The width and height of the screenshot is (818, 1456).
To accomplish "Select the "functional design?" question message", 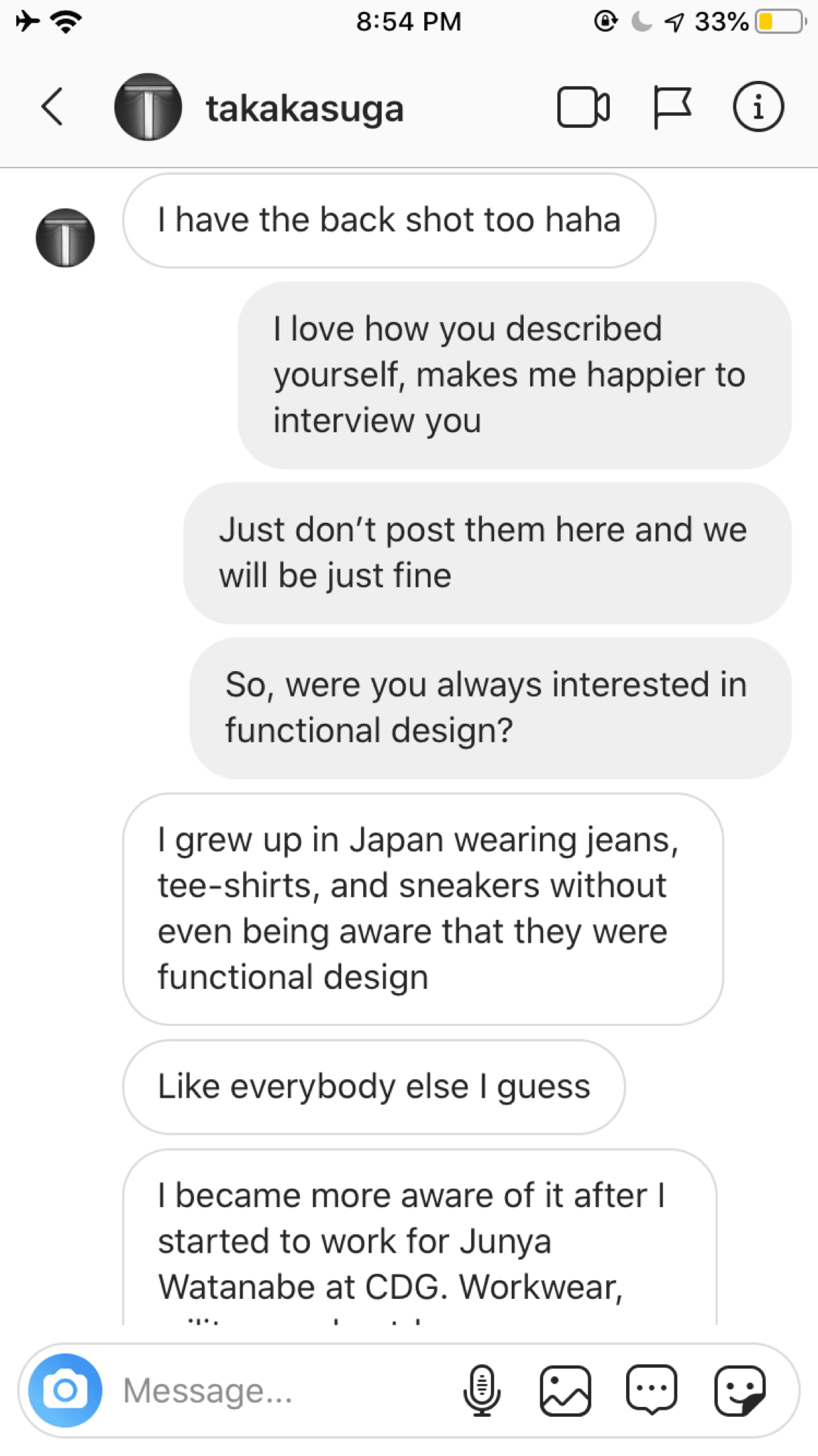I will [490, 708].
